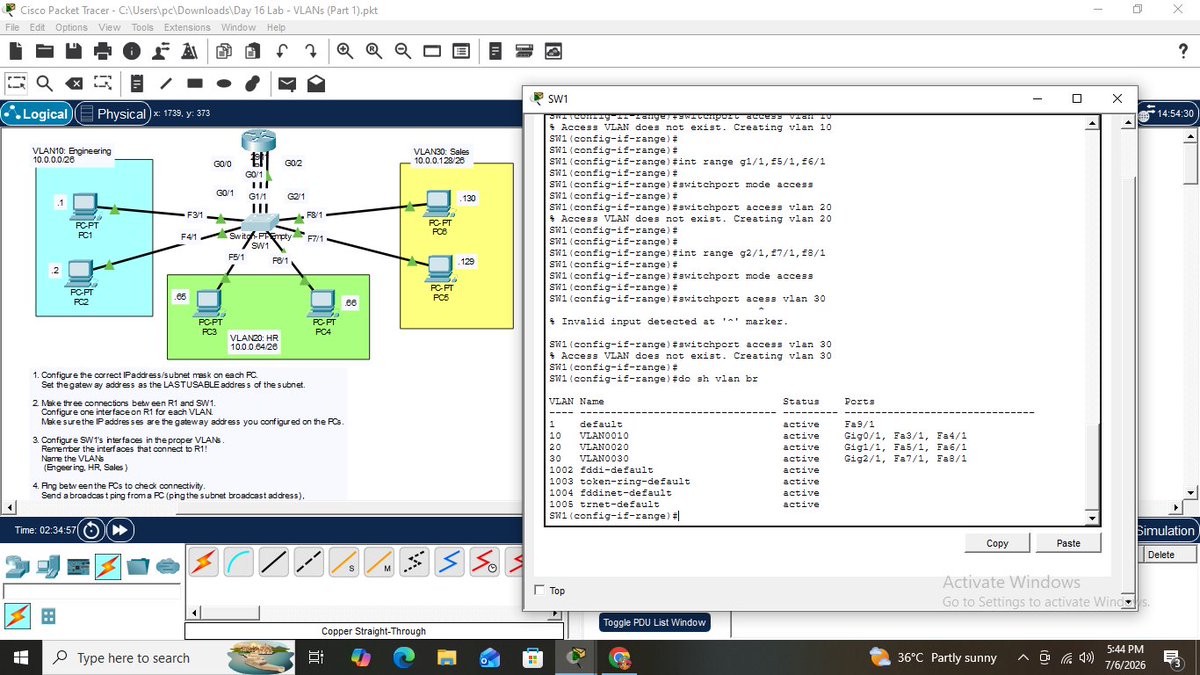Click the Copy button in SW1 window
This screenshot has height=675, width=1200.
(x=997, y=543)
